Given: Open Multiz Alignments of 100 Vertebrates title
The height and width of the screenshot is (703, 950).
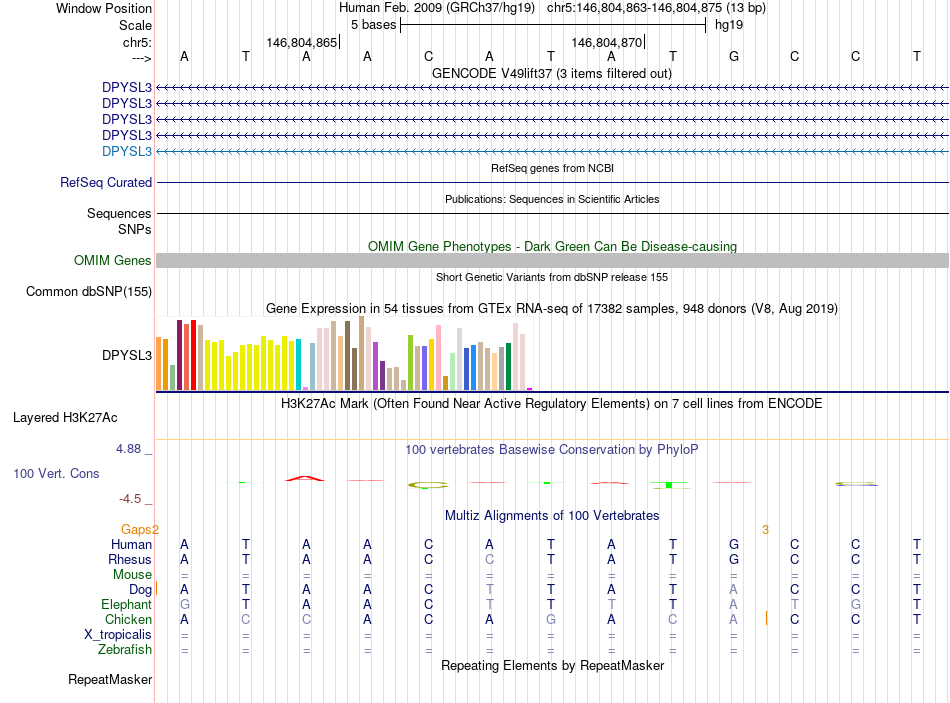Looking at the screenshot, I should coord(552,516).
